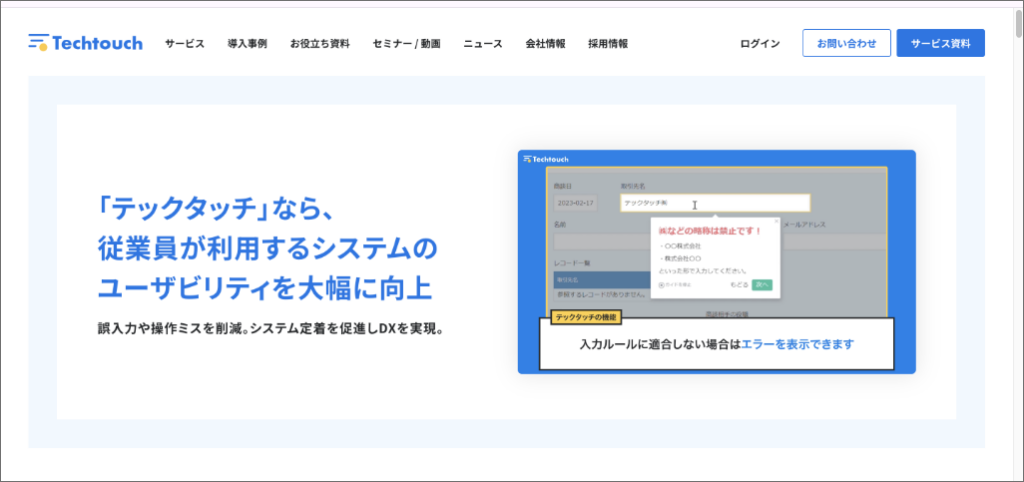Click the heading line ユーザビリティを大幅に向上
The height and width of the screenshot is (482, 1024).
click(x=265, y=288)
